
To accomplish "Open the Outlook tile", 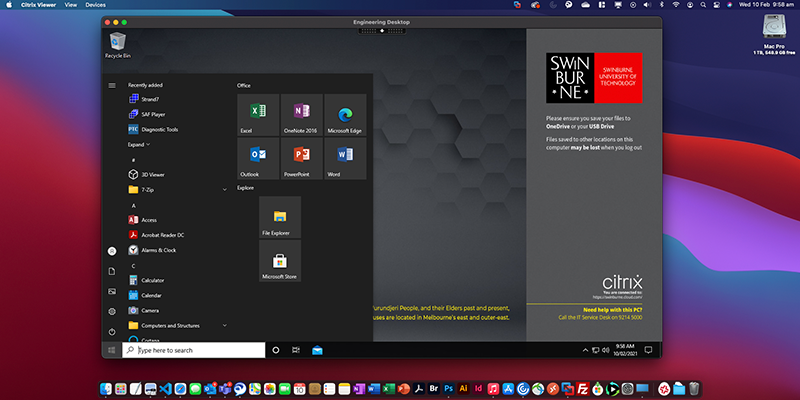I will (258, 158).
